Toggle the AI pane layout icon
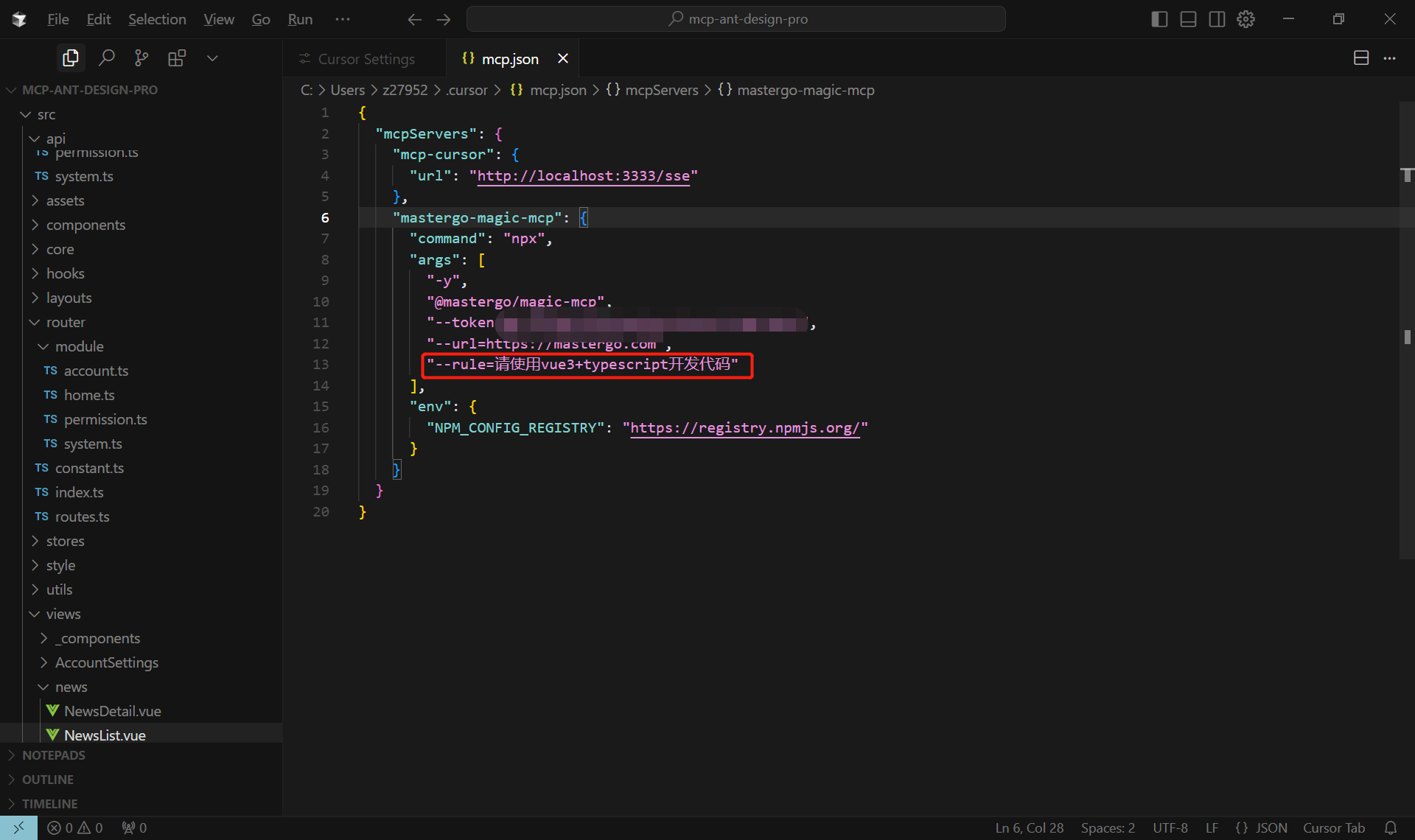Viewport: 1415px width, 840px height. point(1217,19)
